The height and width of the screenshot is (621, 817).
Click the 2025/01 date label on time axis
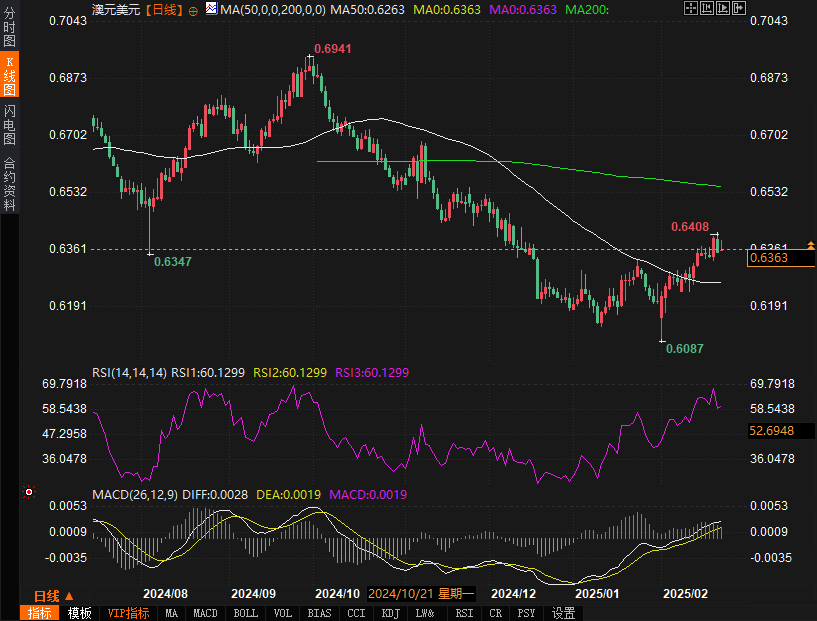pyautogui.click(x=597, y=593)
